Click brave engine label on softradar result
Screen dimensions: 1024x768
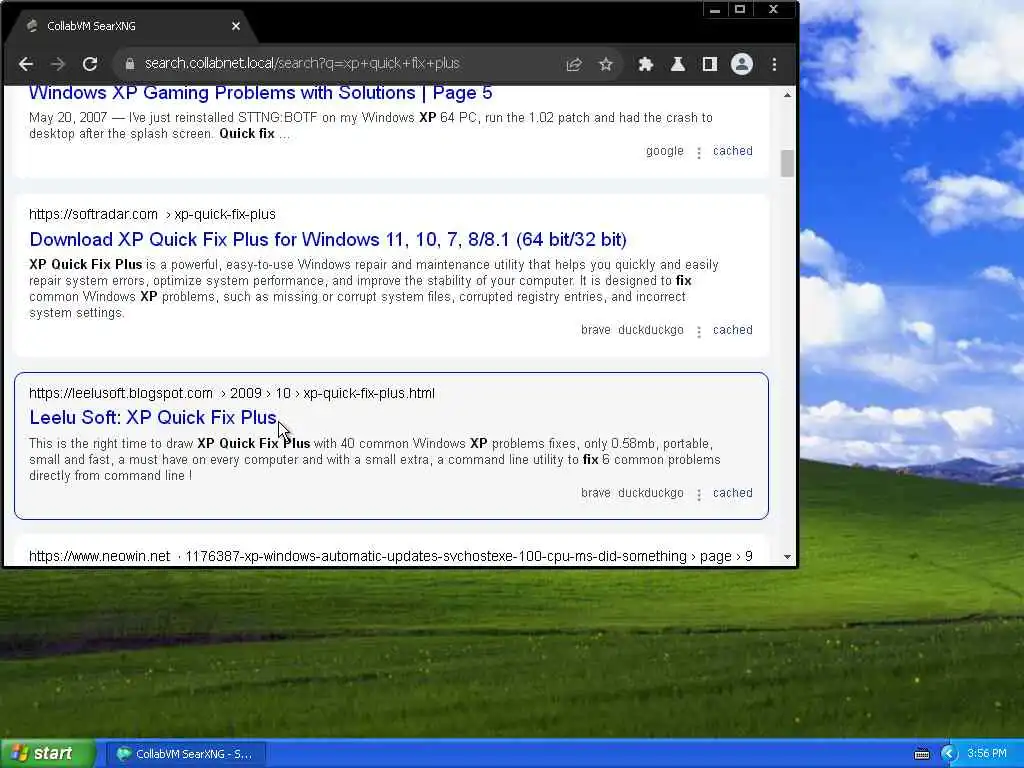coord(596,330)
